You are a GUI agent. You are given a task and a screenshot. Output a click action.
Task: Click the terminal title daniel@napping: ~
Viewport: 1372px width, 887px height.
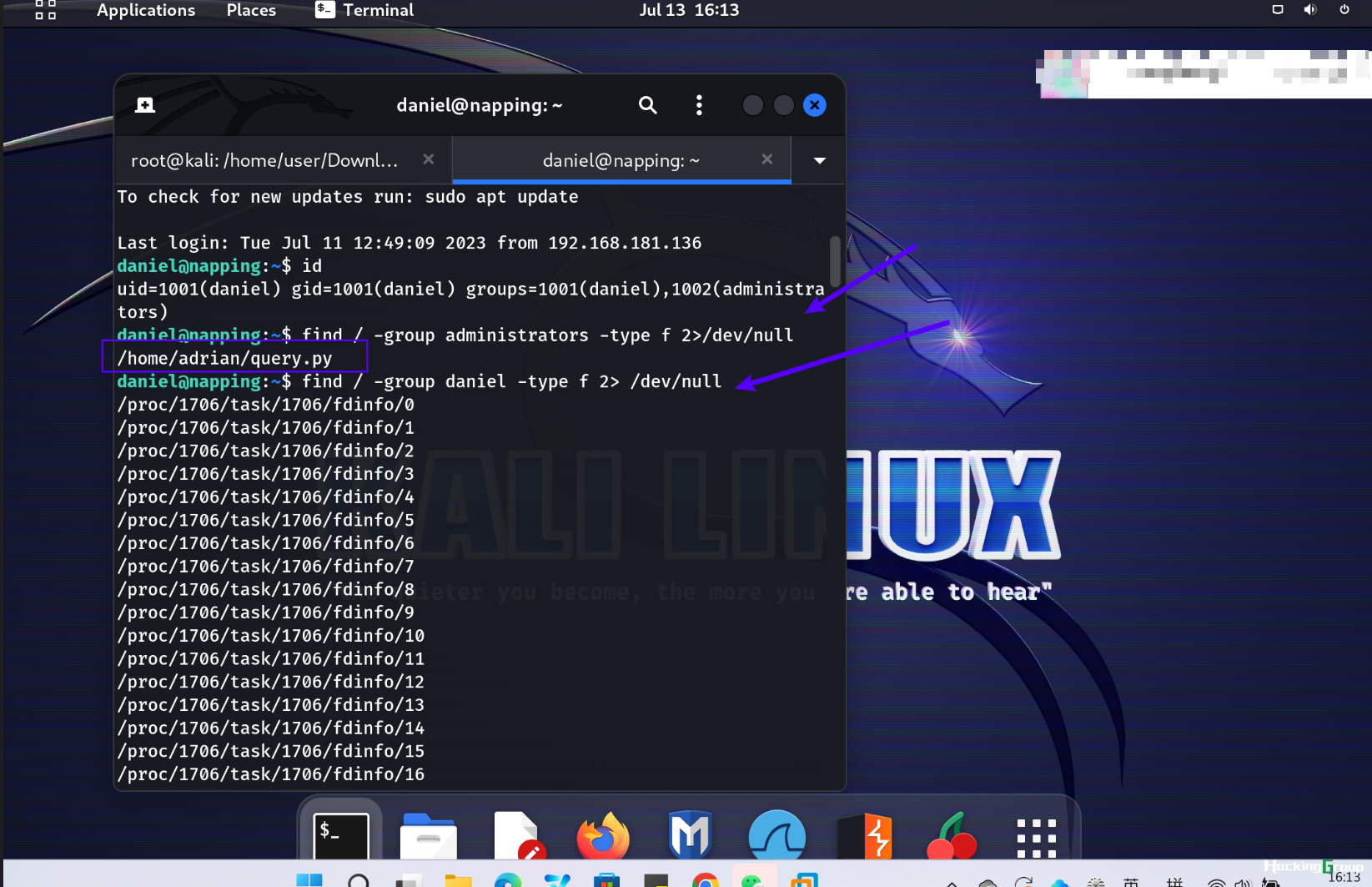(480, 105)
